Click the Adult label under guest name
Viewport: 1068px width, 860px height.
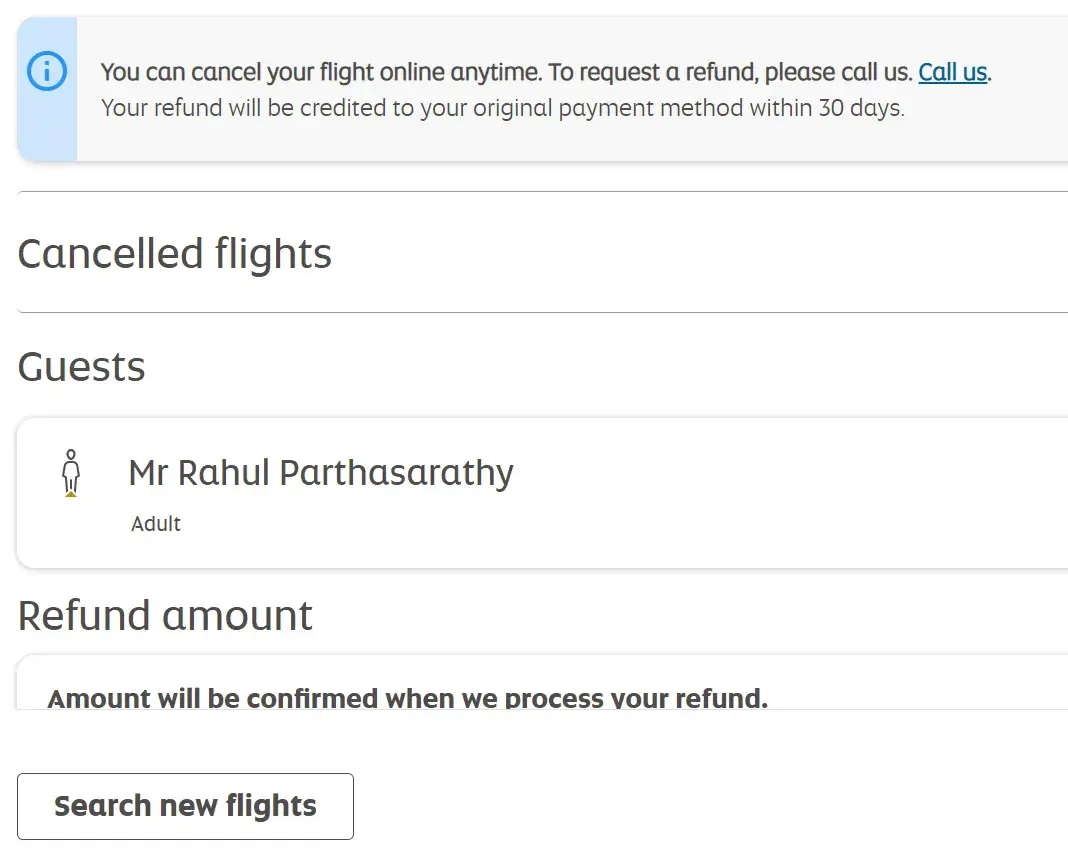coord(156,524)
